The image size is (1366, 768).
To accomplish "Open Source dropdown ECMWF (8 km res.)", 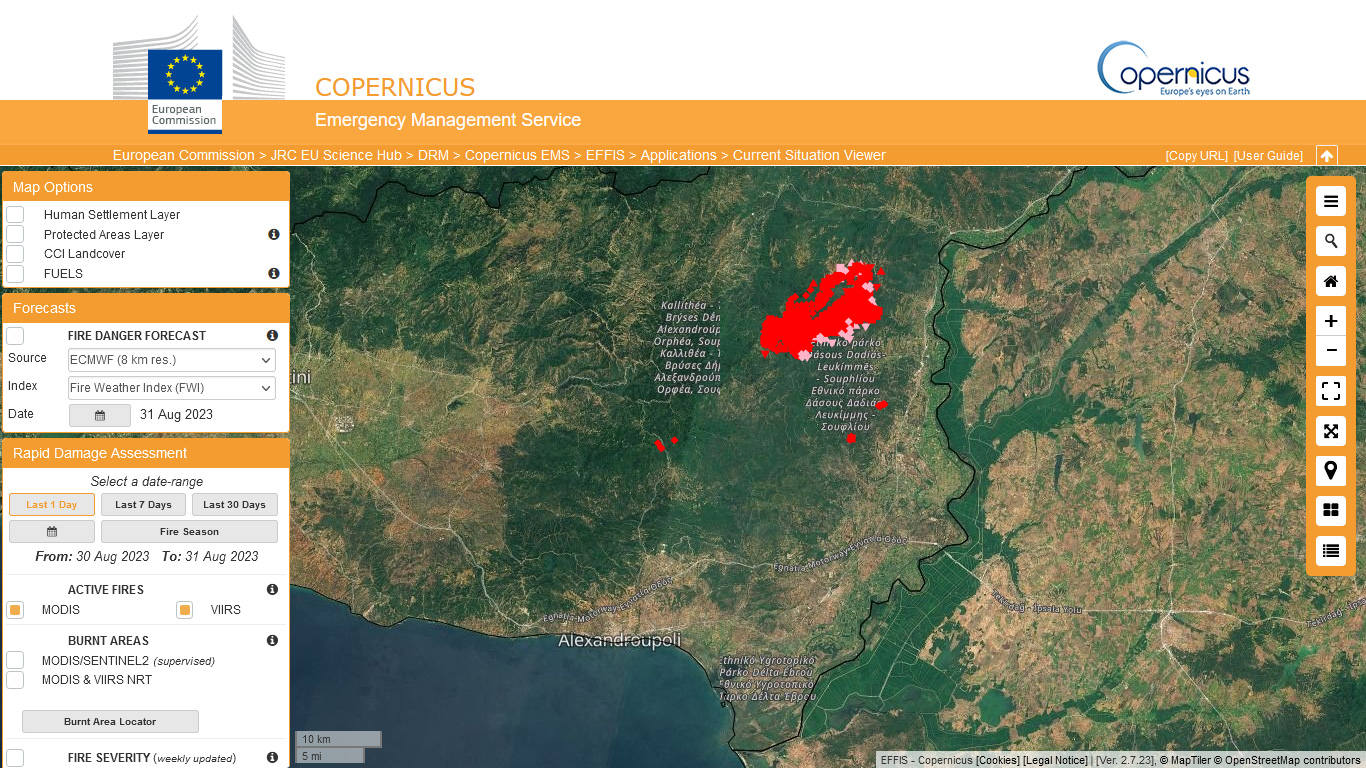I will (172, 360).
